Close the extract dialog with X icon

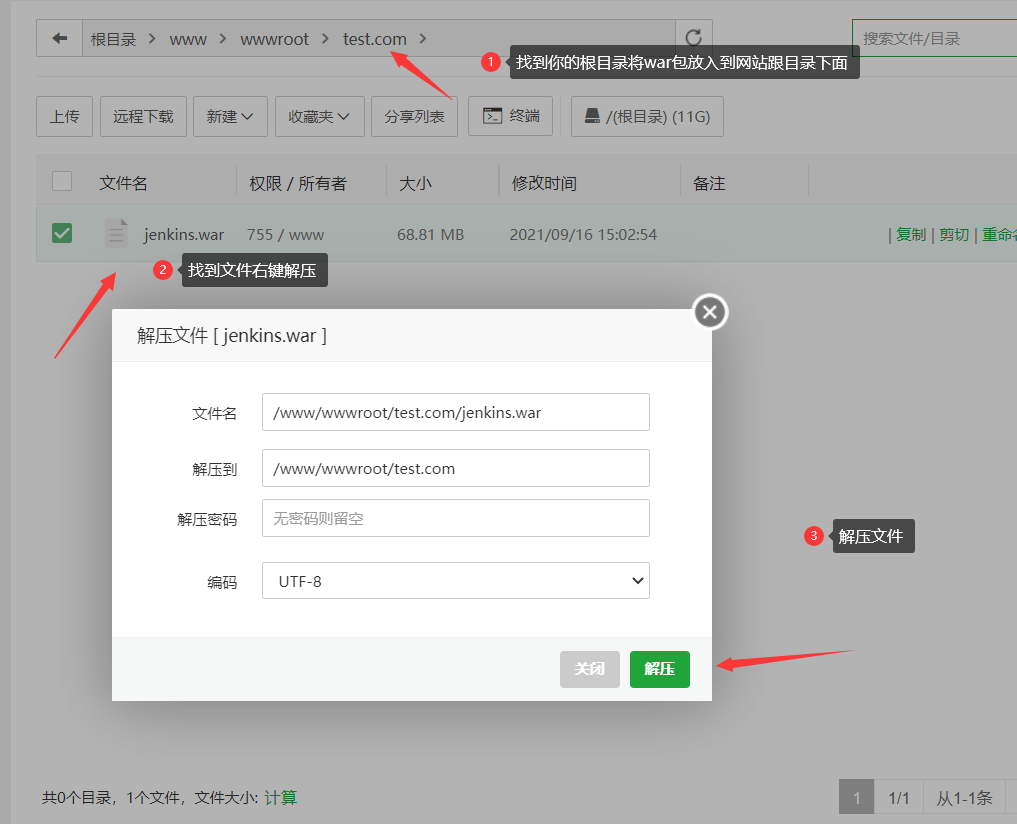pos(710,312)
